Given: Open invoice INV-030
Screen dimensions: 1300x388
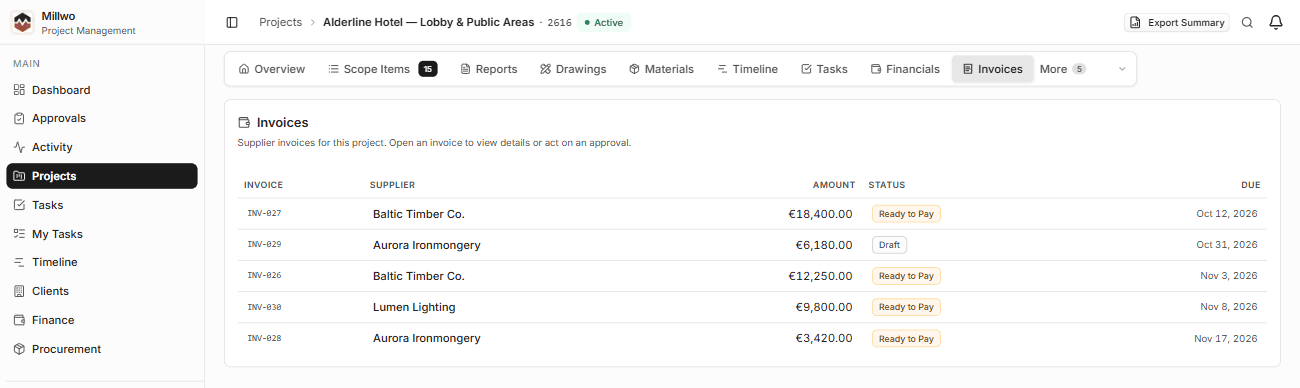Looking at the screenshot, I should click(x=752, y=307).
